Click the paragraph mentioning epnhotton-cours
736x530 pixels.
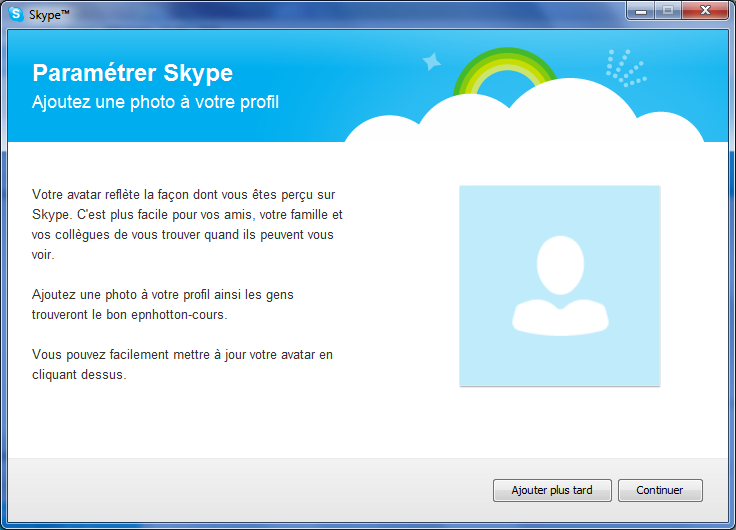162,305
